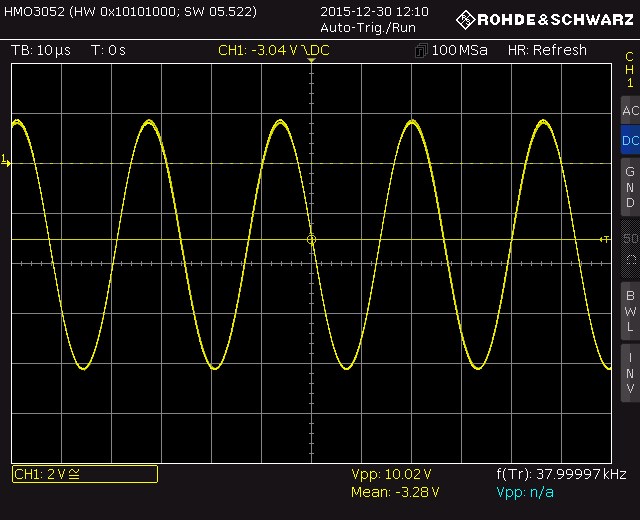This screenshot has width=640, height=520.
Task: Select the trigger time triangle at top of grid
Action: [311, 62]
